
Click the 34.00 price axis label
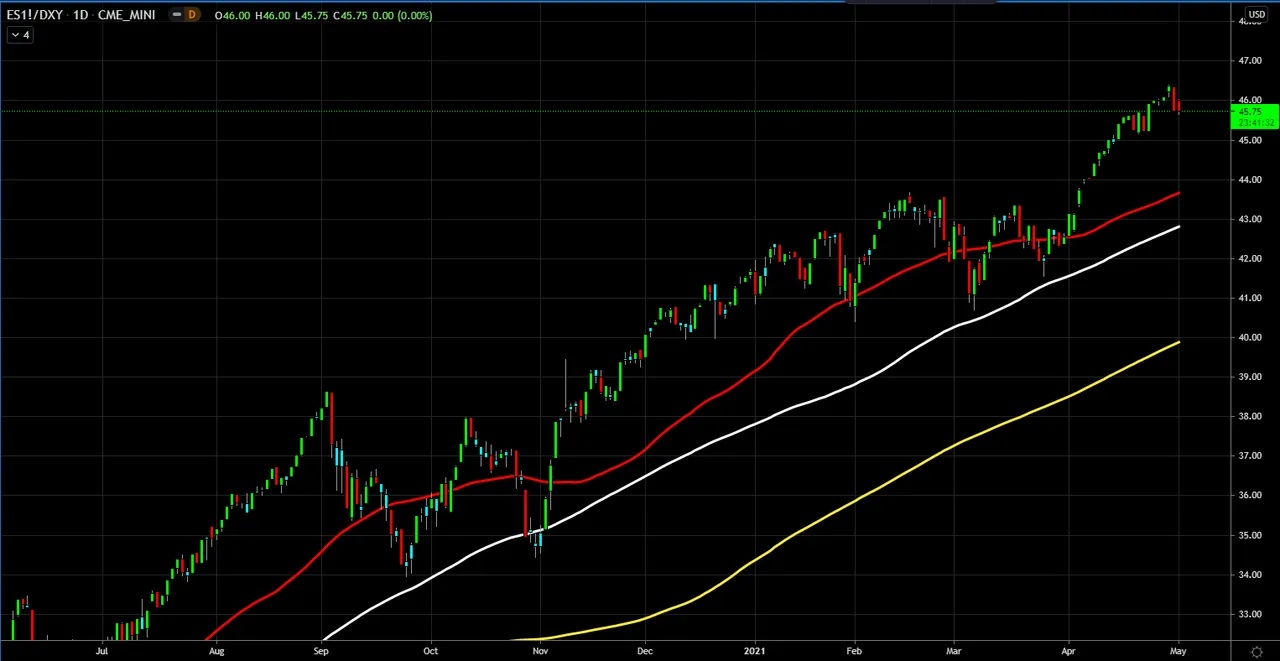(1250, 575)
